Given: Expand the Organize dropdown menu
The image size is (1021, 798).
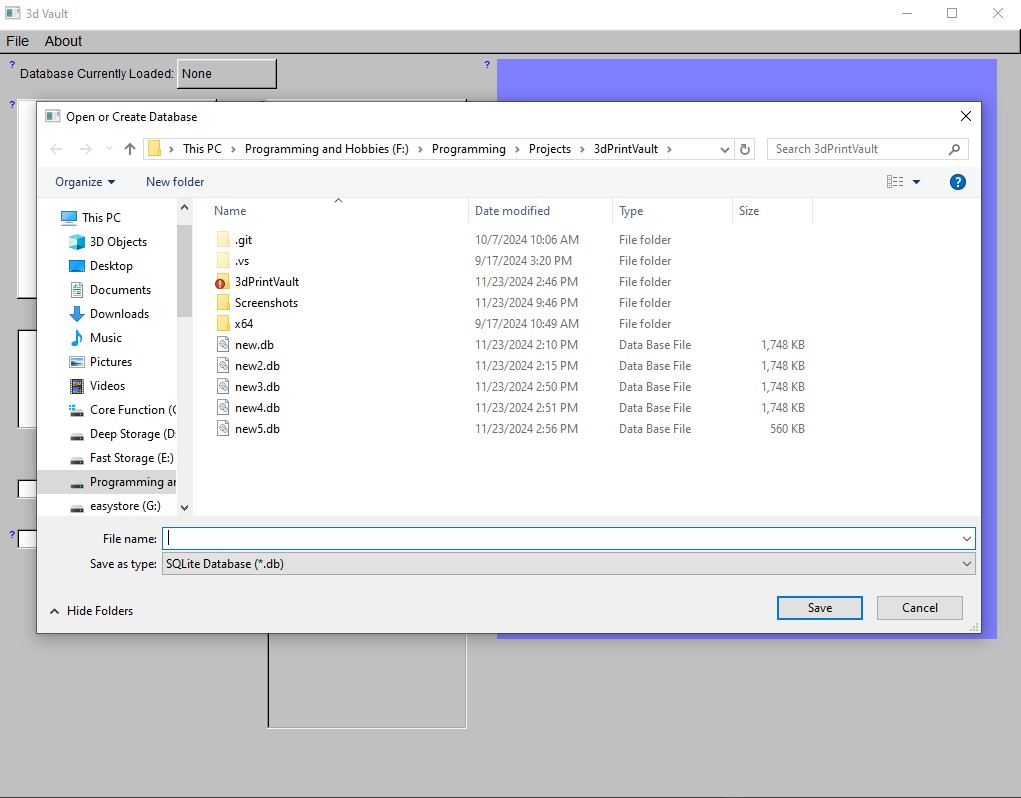Looking at the screenshot, I should (85, 182).
